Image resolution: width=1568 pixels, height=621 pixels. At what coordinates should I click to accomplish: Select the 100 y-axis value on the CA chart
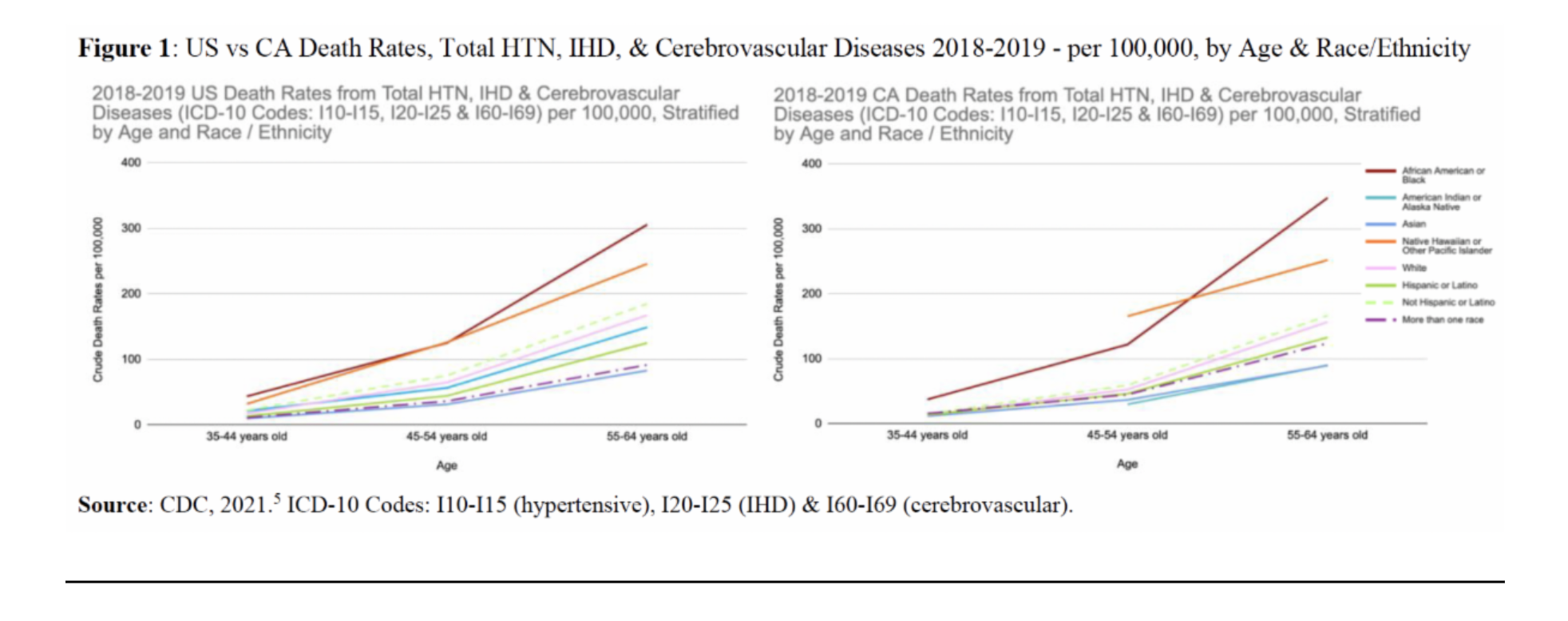pos(811,358)
